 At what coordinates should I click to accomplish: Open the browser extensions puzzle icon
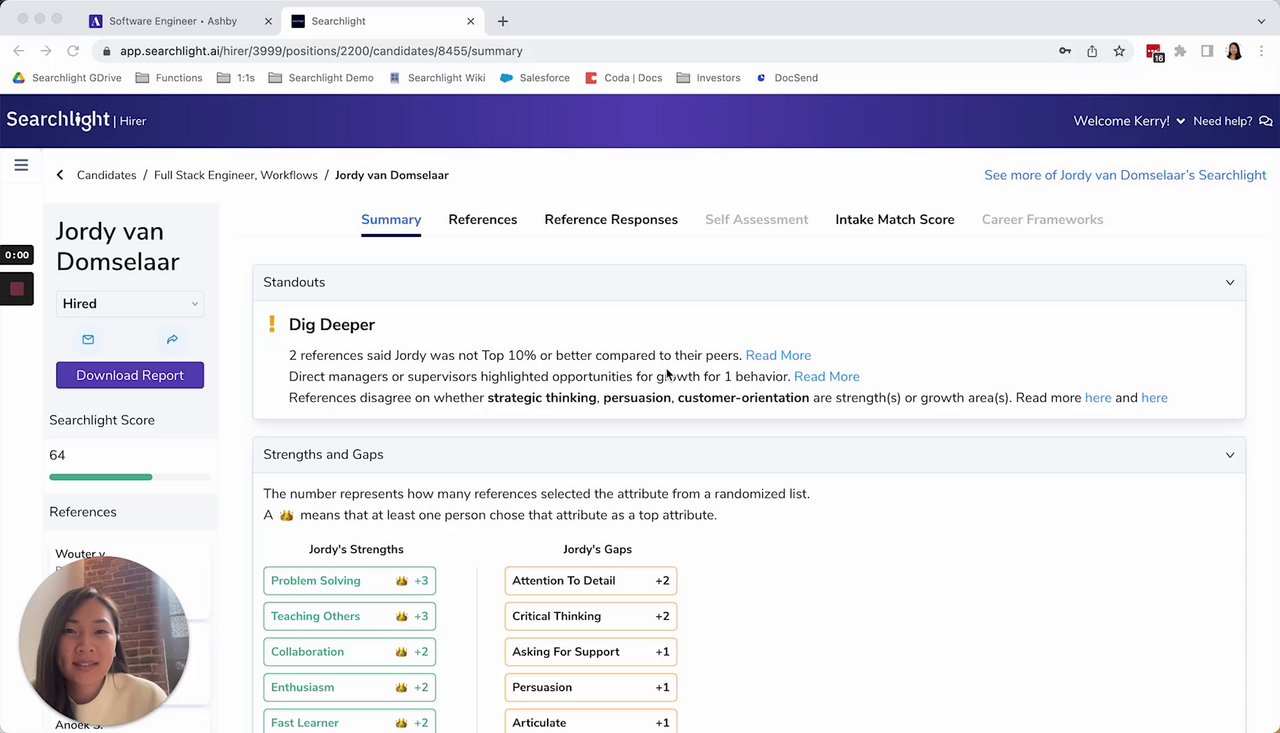pos(1181,51)
